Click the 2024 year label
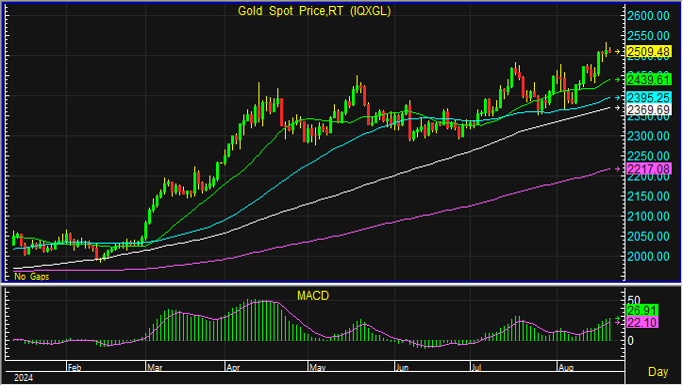 point(23,378)
